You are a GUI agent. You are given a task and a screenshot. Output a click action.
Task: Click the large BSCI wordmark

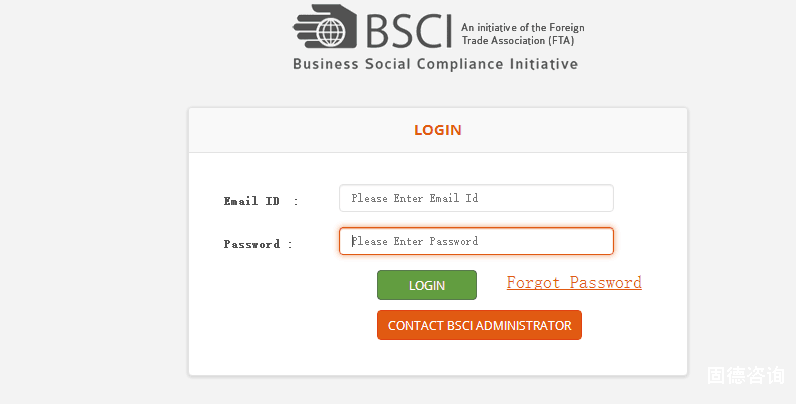[406, 28]
